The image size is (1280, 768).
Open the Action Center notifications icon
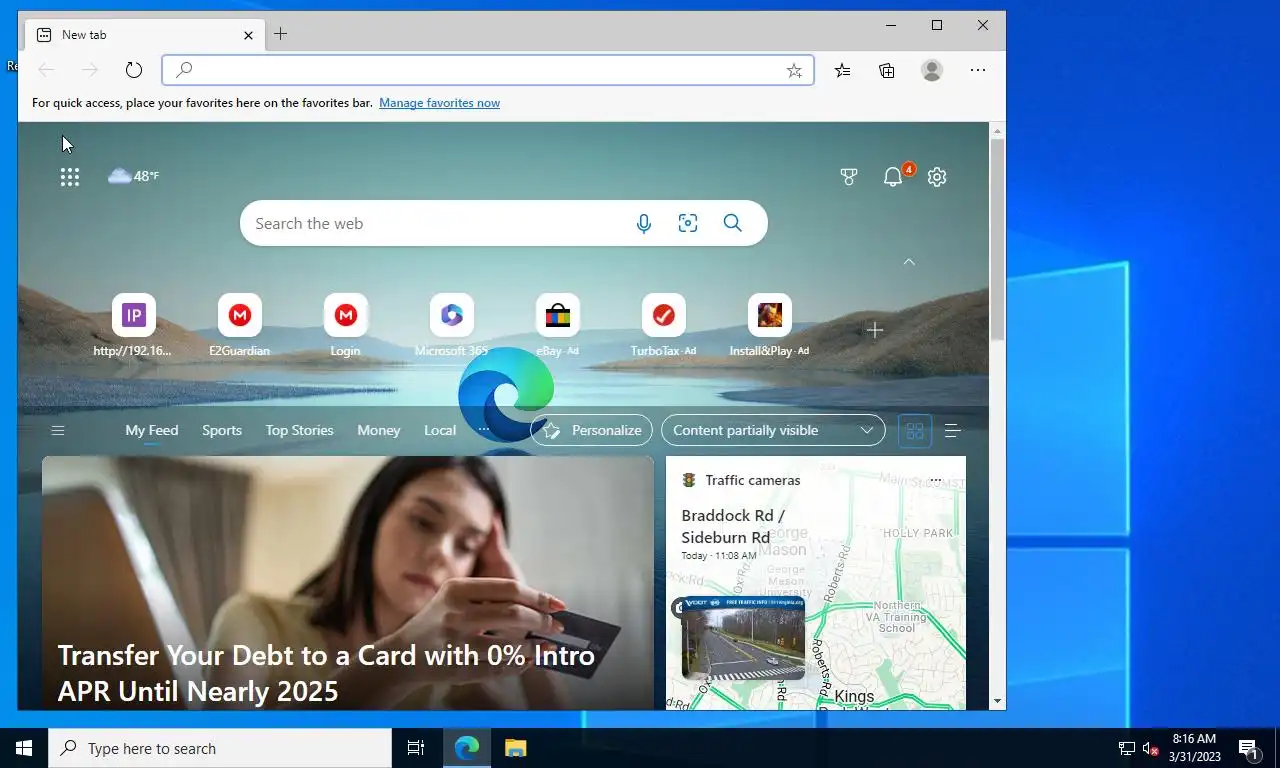(x=1249, y=748)
